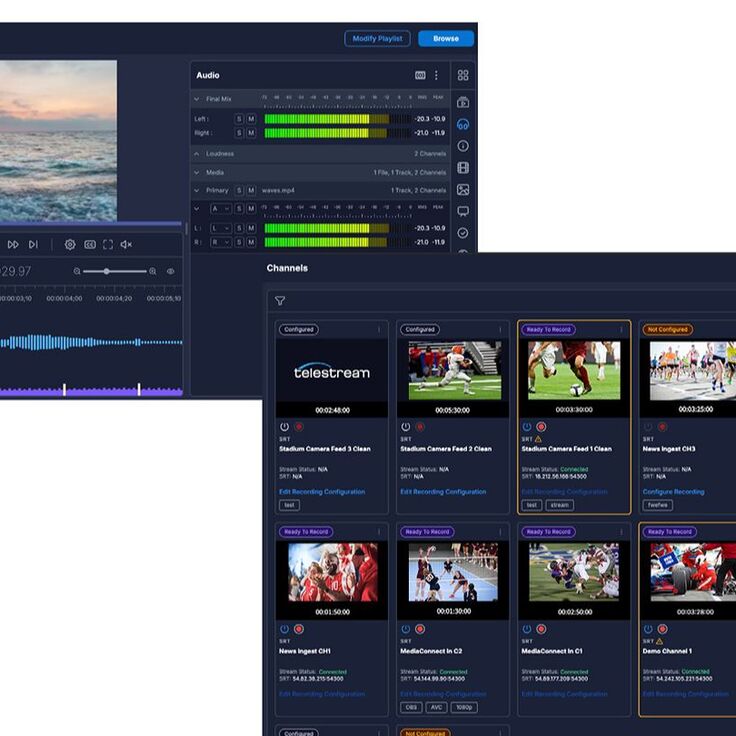Image resolution: width=736 pixels, height=736 pixels.
Task: Select the MediaConnect In C2 volleyball thumbnail
Action: point(453,573)
